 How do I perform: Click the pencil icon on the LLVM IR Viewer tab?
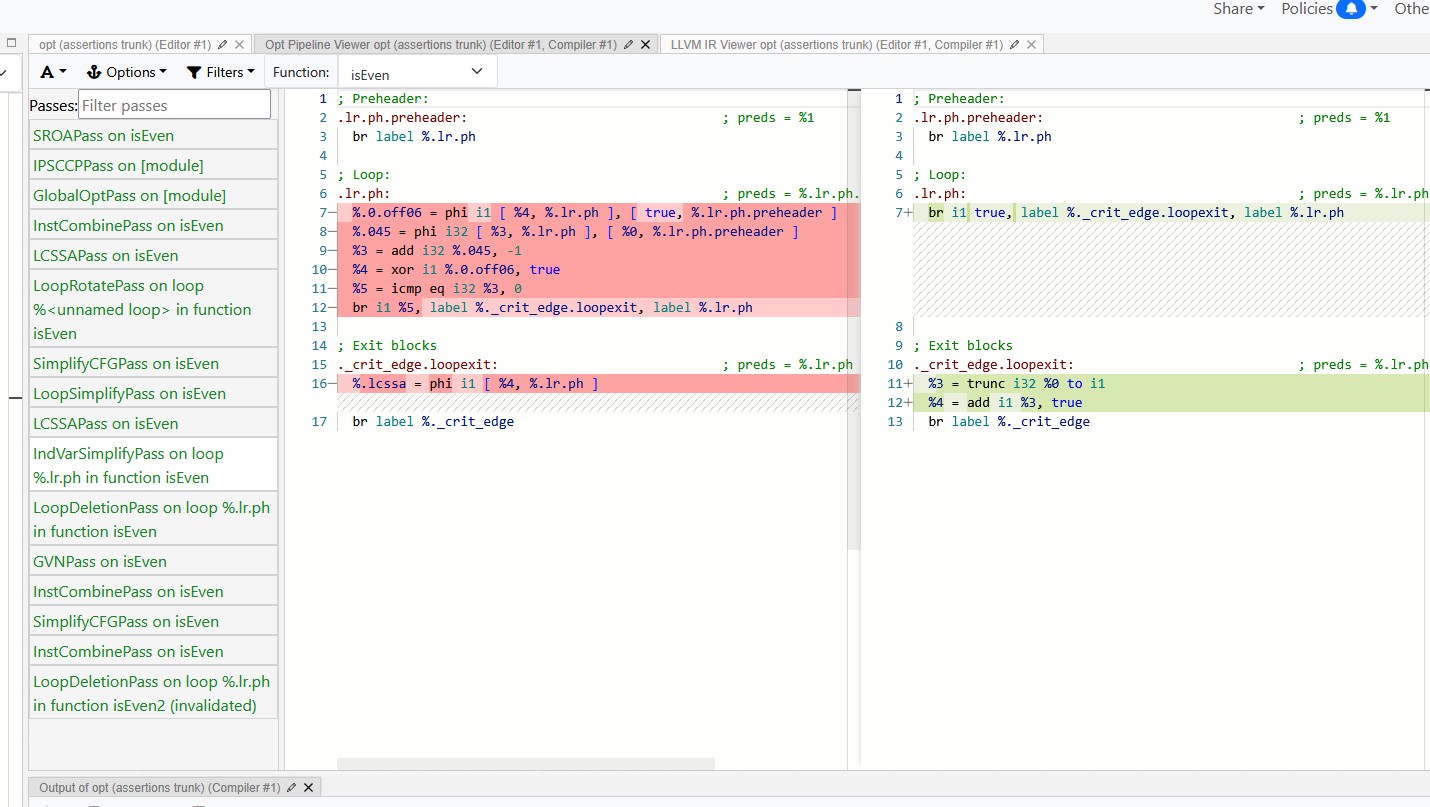(1014, 45)
